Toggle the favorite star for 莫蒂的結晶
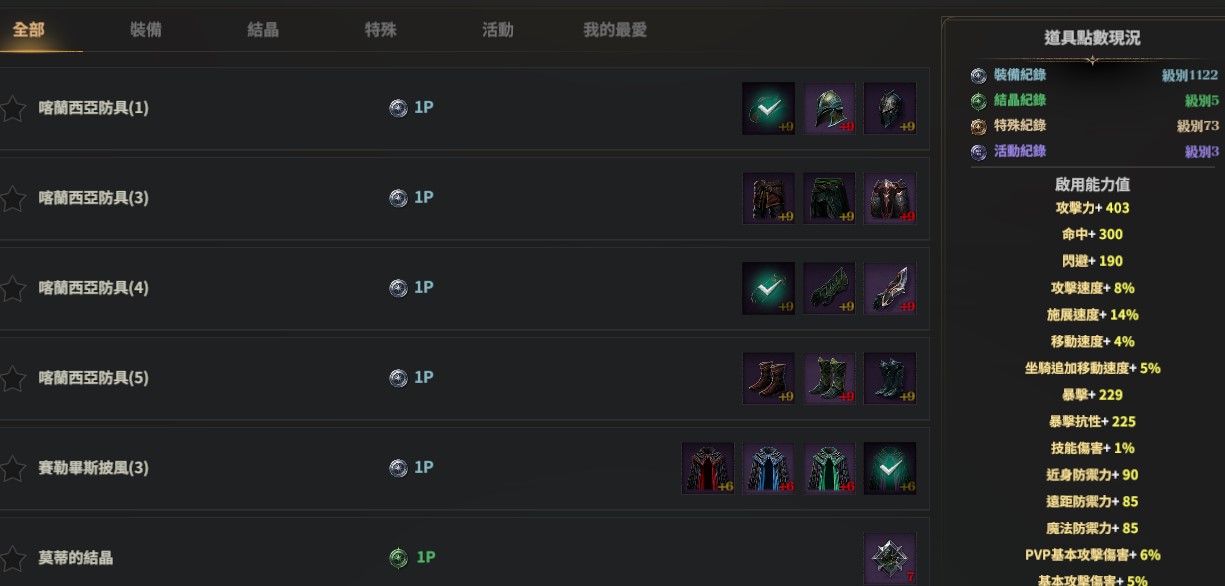1225x586 pixels. coord(13,558)
